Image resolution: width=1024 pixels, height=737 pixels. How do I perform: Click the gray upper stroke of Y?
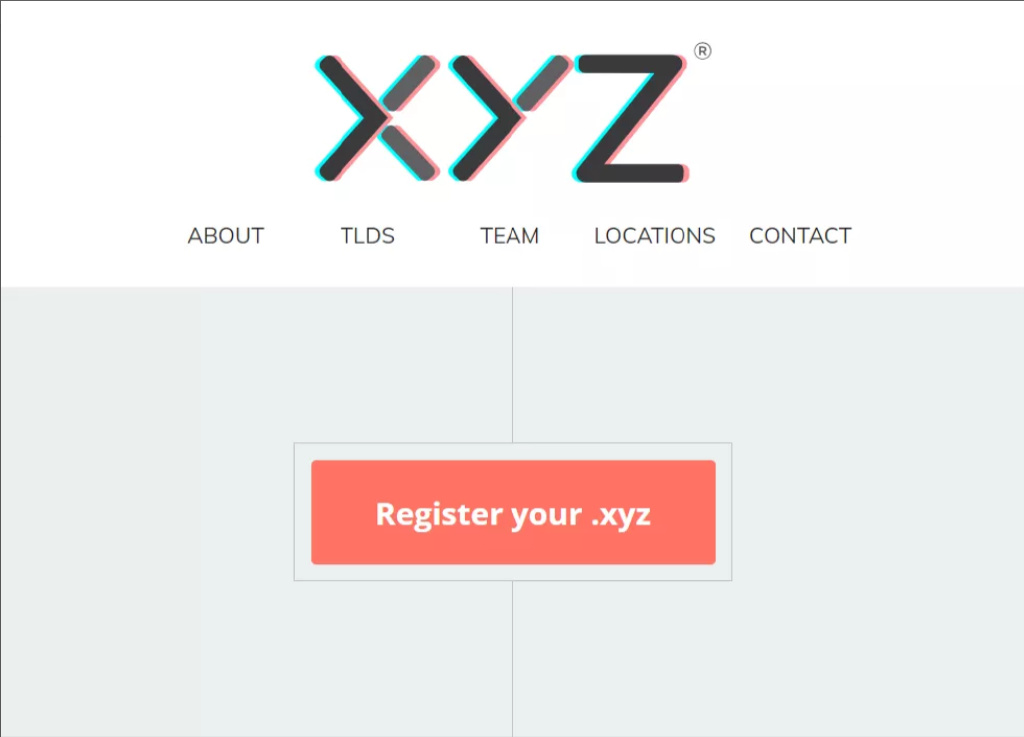tap(541, 83)
